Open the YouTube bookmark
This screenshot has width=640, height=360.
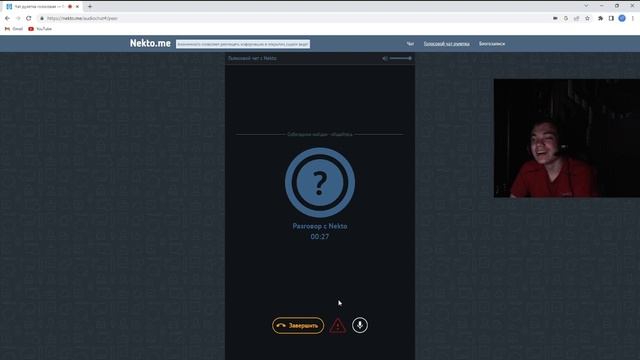point(40,29)
